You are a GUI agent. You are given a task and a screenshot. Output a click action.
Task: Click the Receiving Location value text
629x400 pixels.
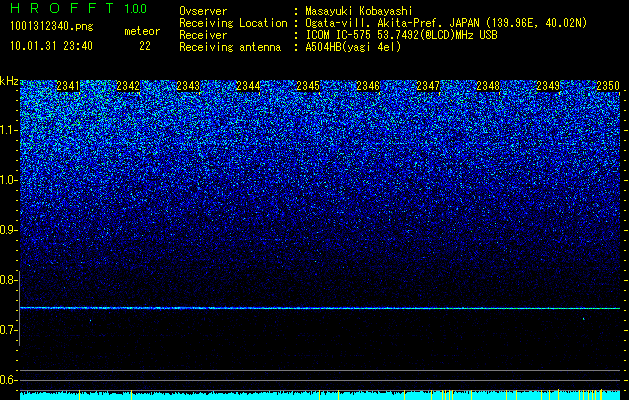pos(446,23)
